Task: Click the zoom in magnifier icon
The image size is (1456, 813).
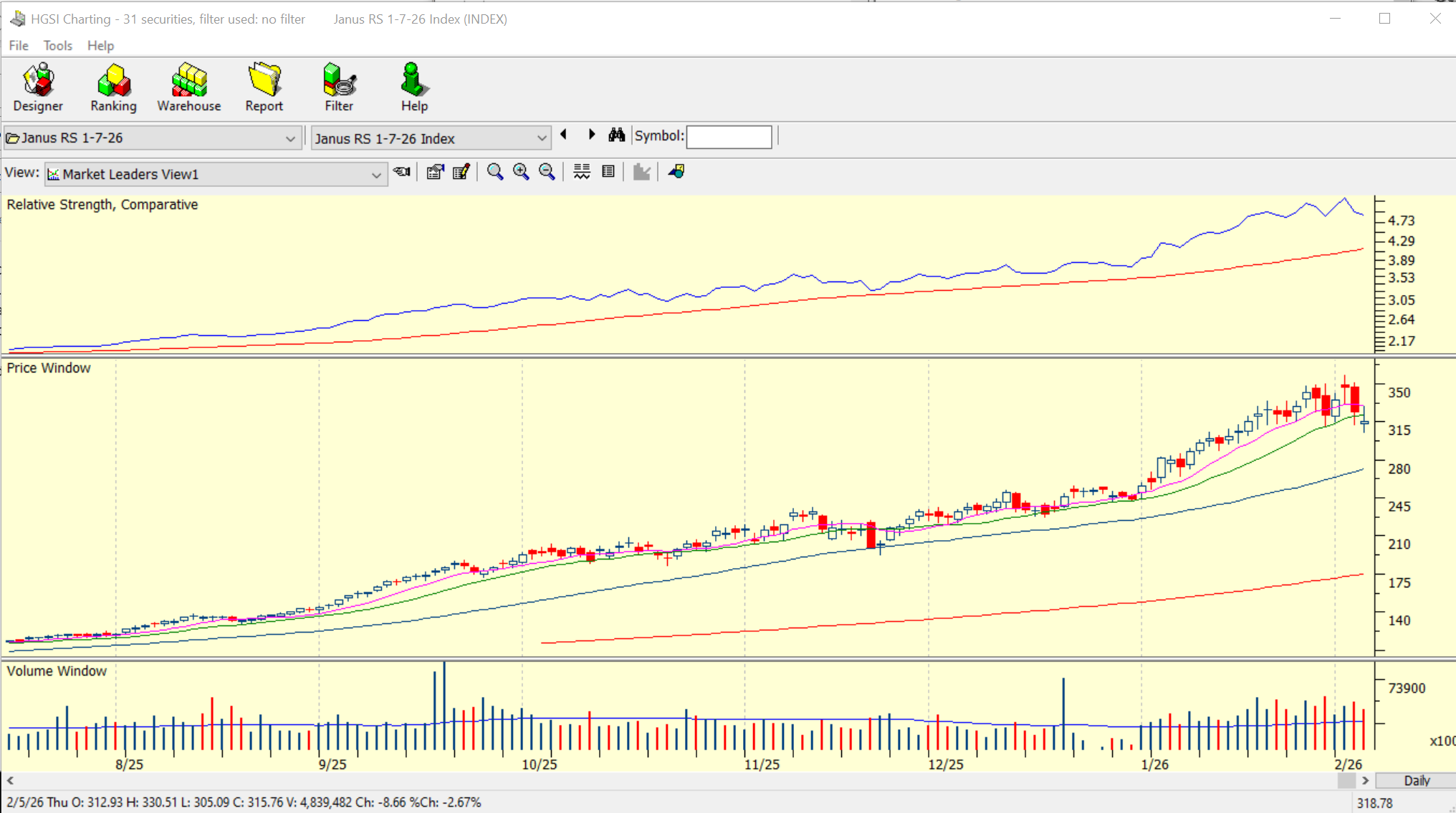Action: [521, 172]
